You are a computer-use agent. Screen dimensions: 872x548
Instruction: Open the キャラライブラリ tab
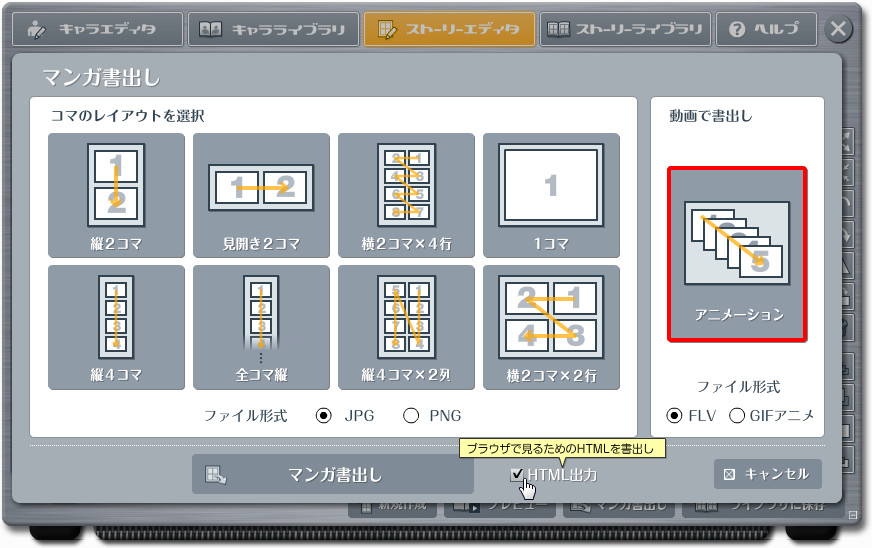coord(273,29)
